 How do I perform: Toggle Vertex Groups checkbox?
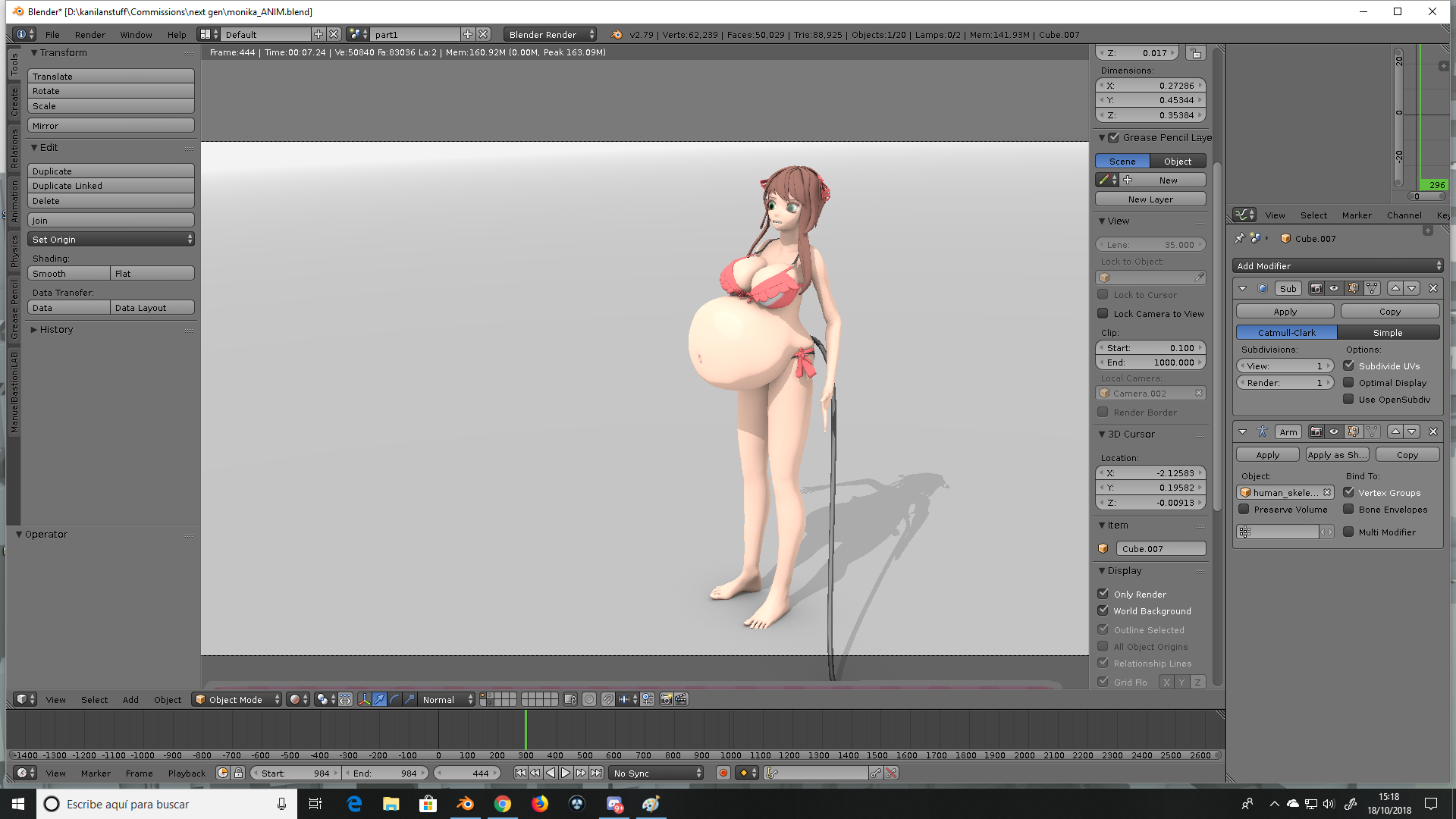click(x=1348, y=492)
